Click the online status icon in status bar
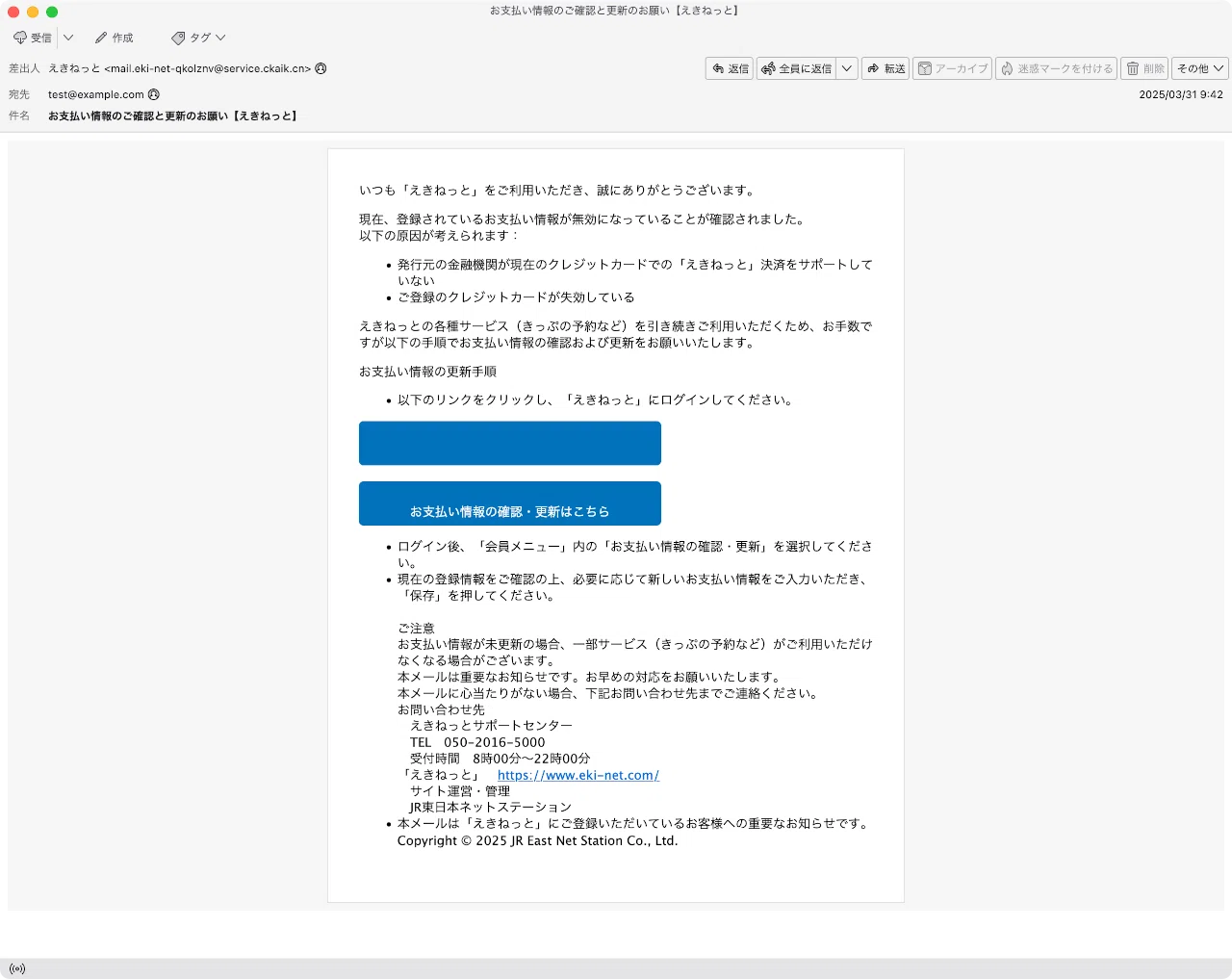The width and height of the screenshot is (1232, 979). (17, 968)
